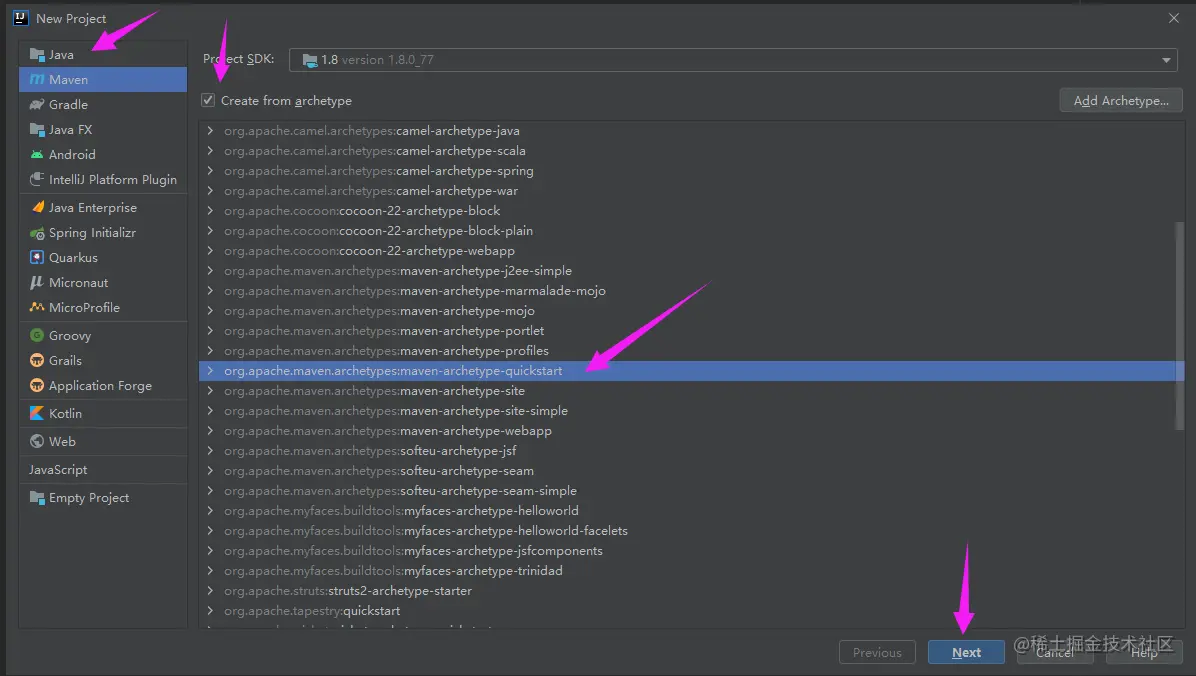
Task: Select cocoon-22-archetype-block-plain row
Action: [691, 230]
